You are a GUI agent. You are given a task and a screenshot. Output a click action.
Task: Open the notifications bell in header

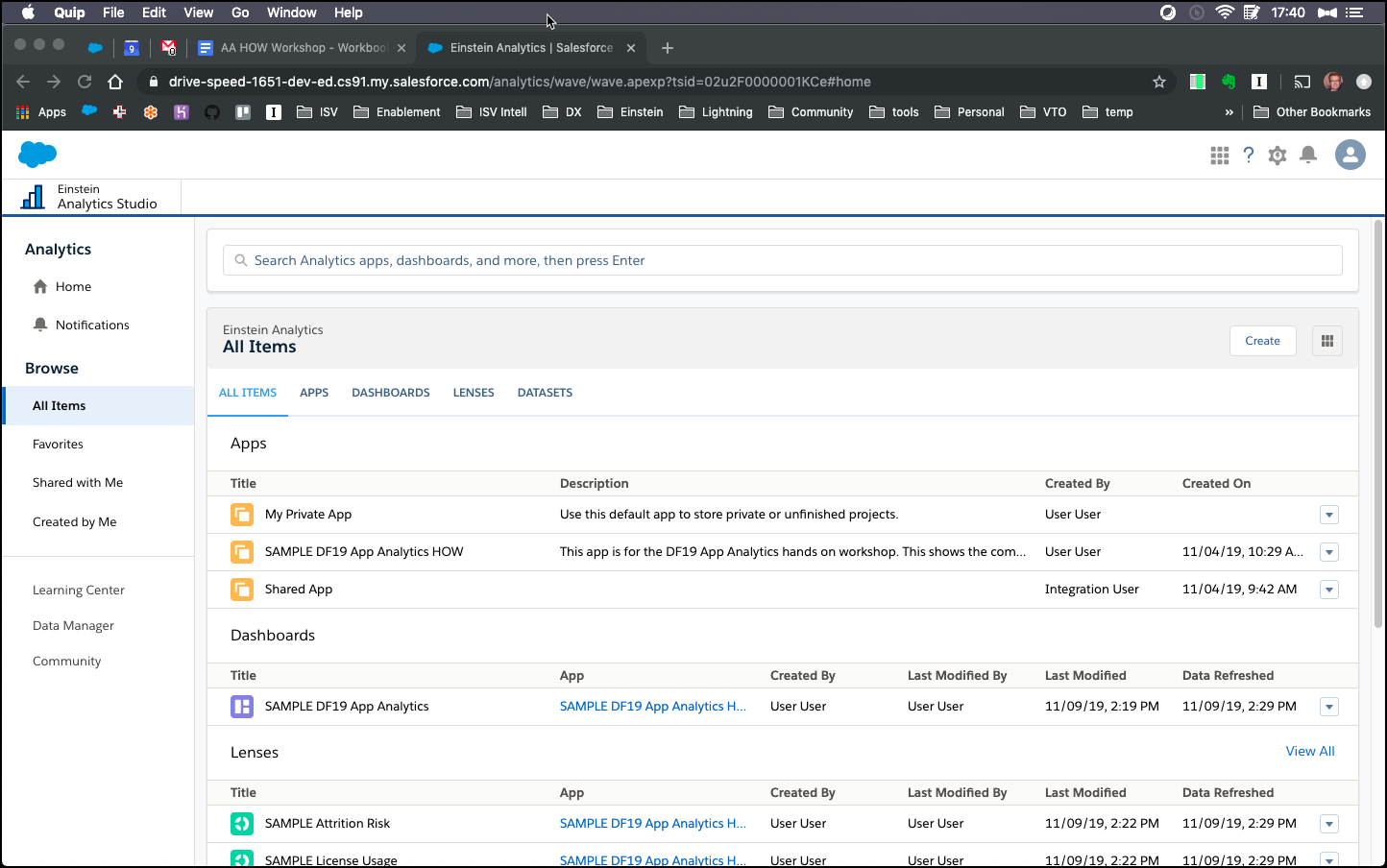coord(1308,156)
